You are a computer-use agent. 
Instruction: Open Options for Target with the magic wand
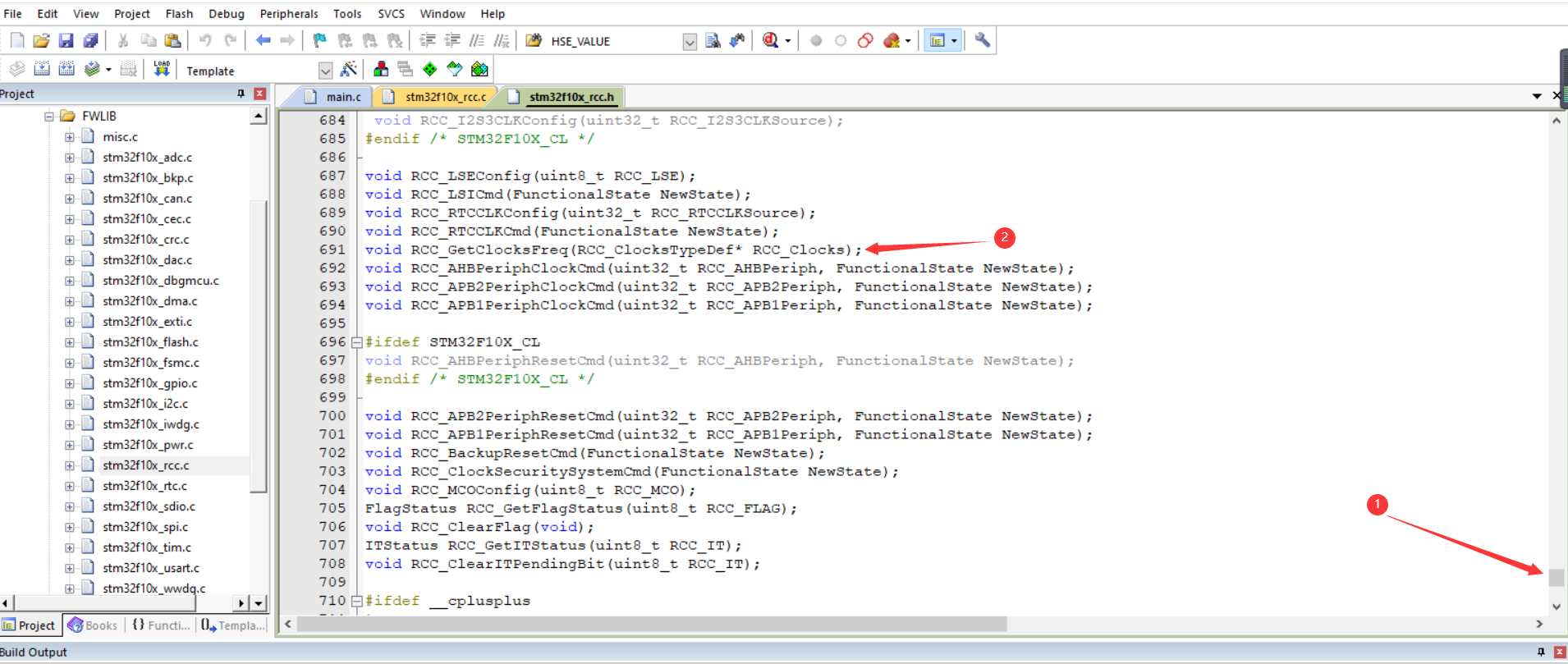pyautogui.click(x=348, y=69)
